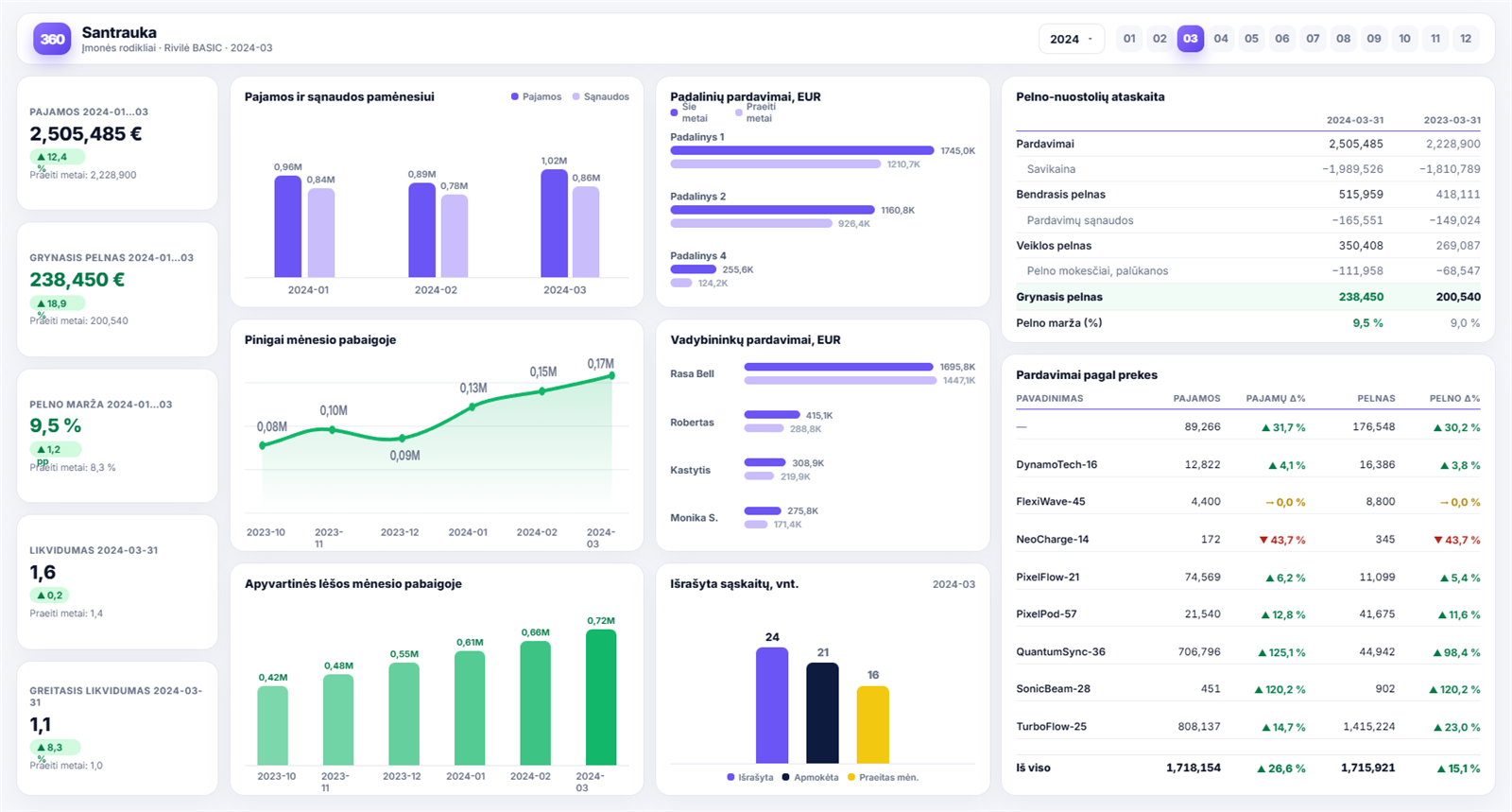The image size is (1512, 812).
Task: Toggle the Pajamos legend series
Action: pos(536,96)
